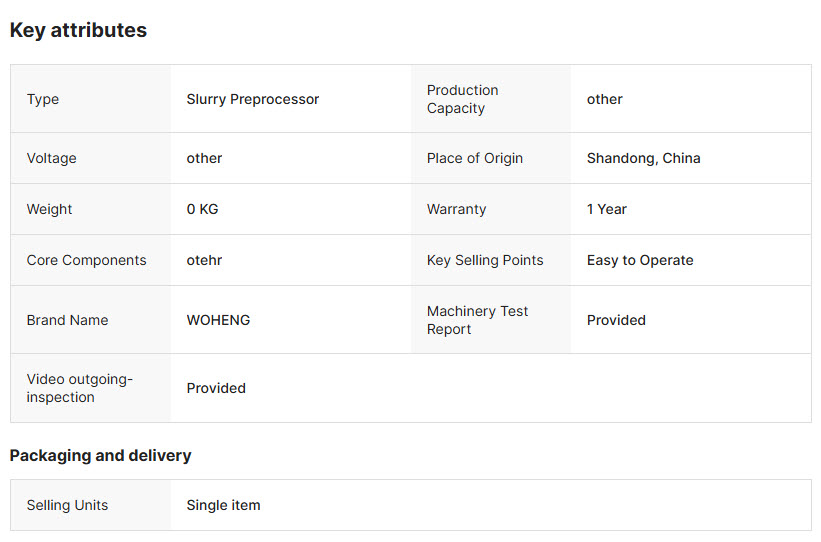
Task: Click the Video outgoing-inspection label
Action: pos(80,388)
